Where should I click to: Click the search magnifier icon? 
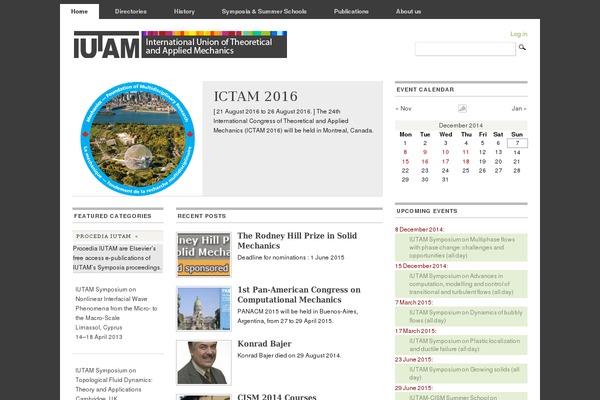pyautogui.click(x=522, y=47)
